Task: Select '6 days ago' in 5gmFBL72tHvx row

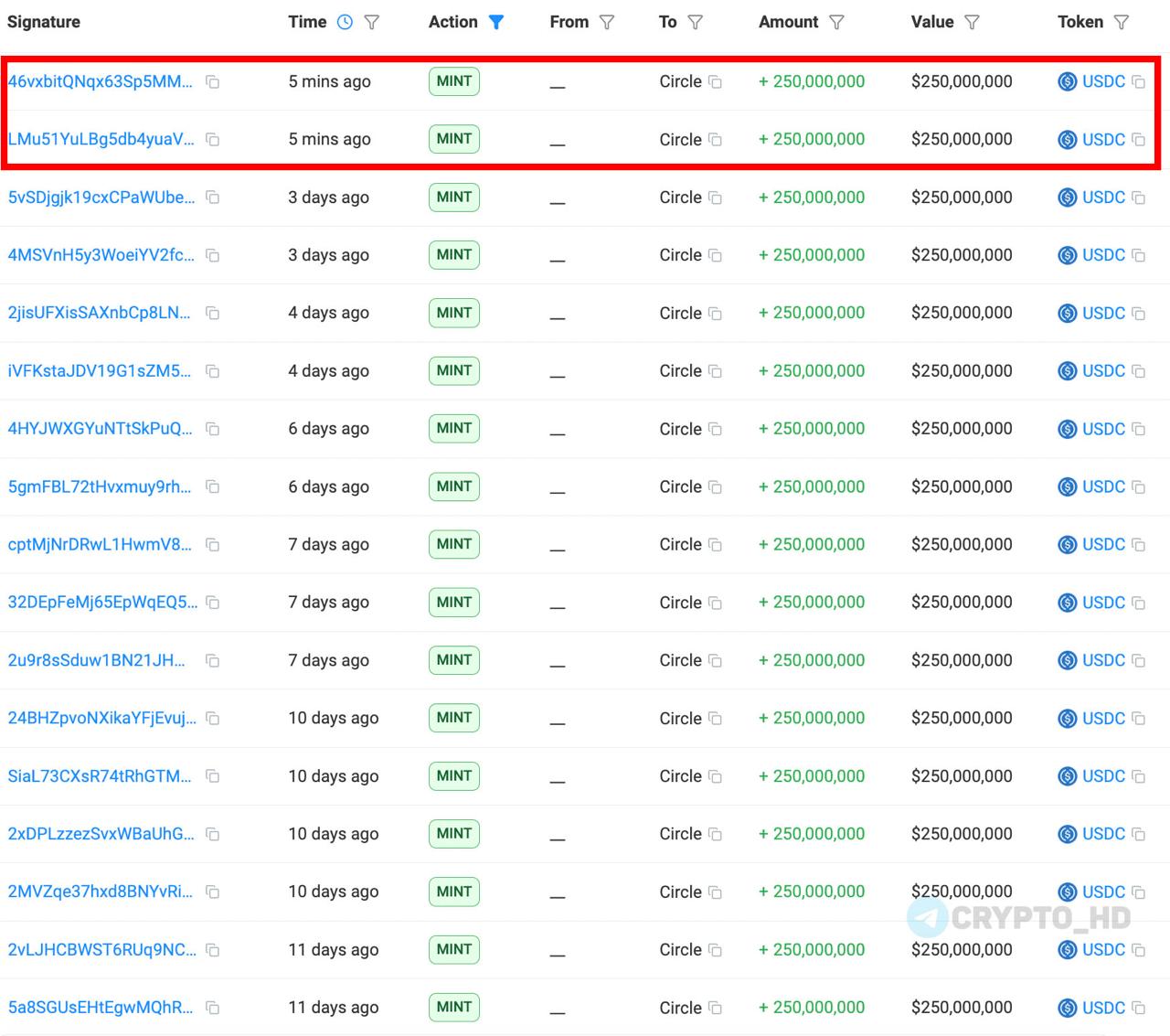Action: [x=329, y=486]
